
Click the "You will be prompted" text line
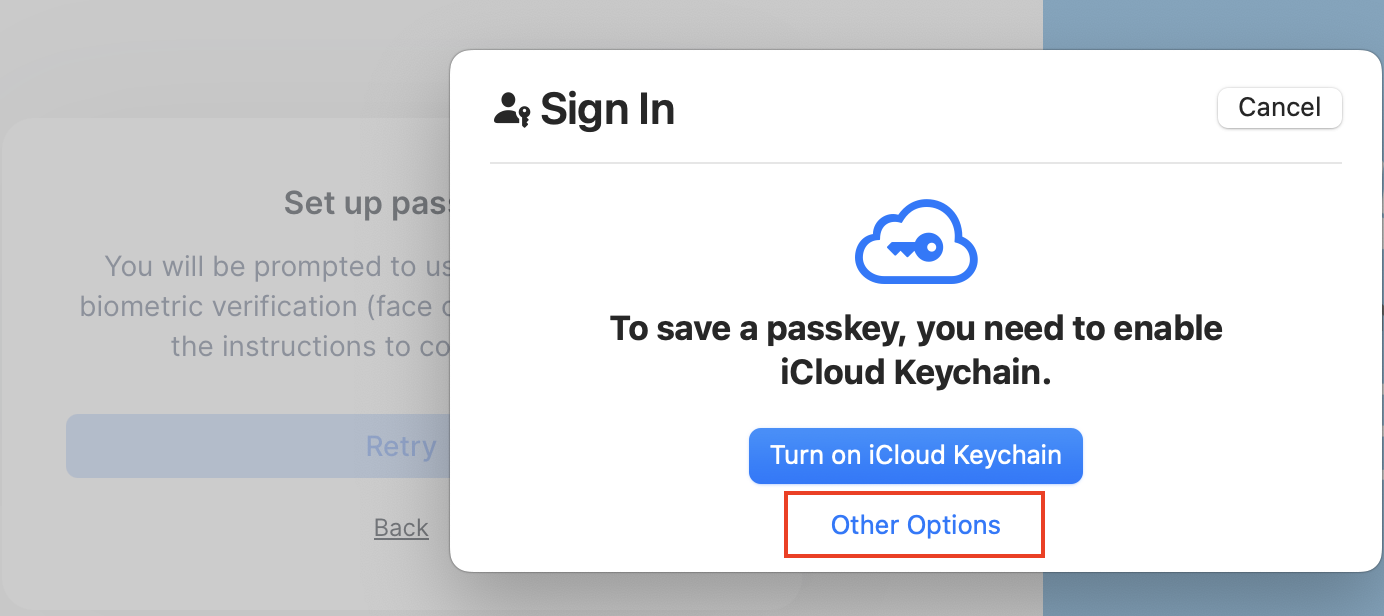click(x=277, y=267)
